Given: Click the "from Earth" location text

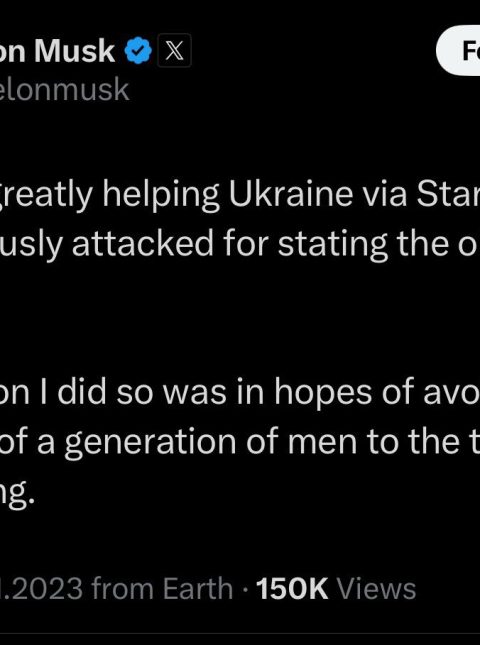Looking at the screenshot, I should (162, 589).
